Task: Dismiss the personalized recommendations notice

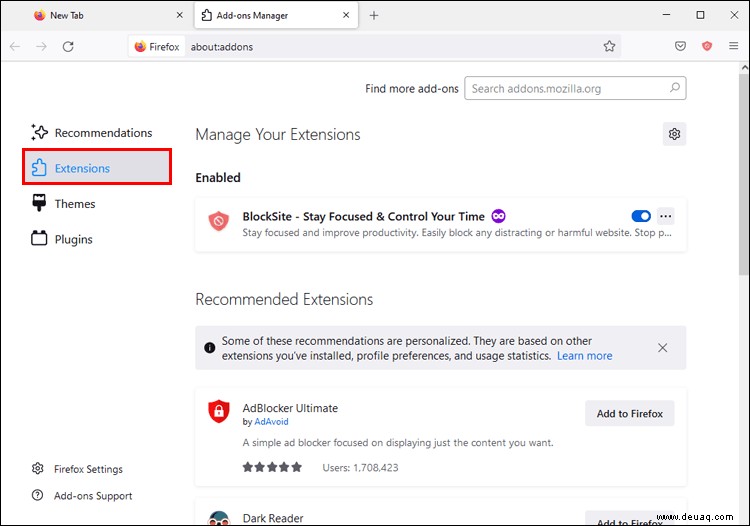Action: [662, 348]
